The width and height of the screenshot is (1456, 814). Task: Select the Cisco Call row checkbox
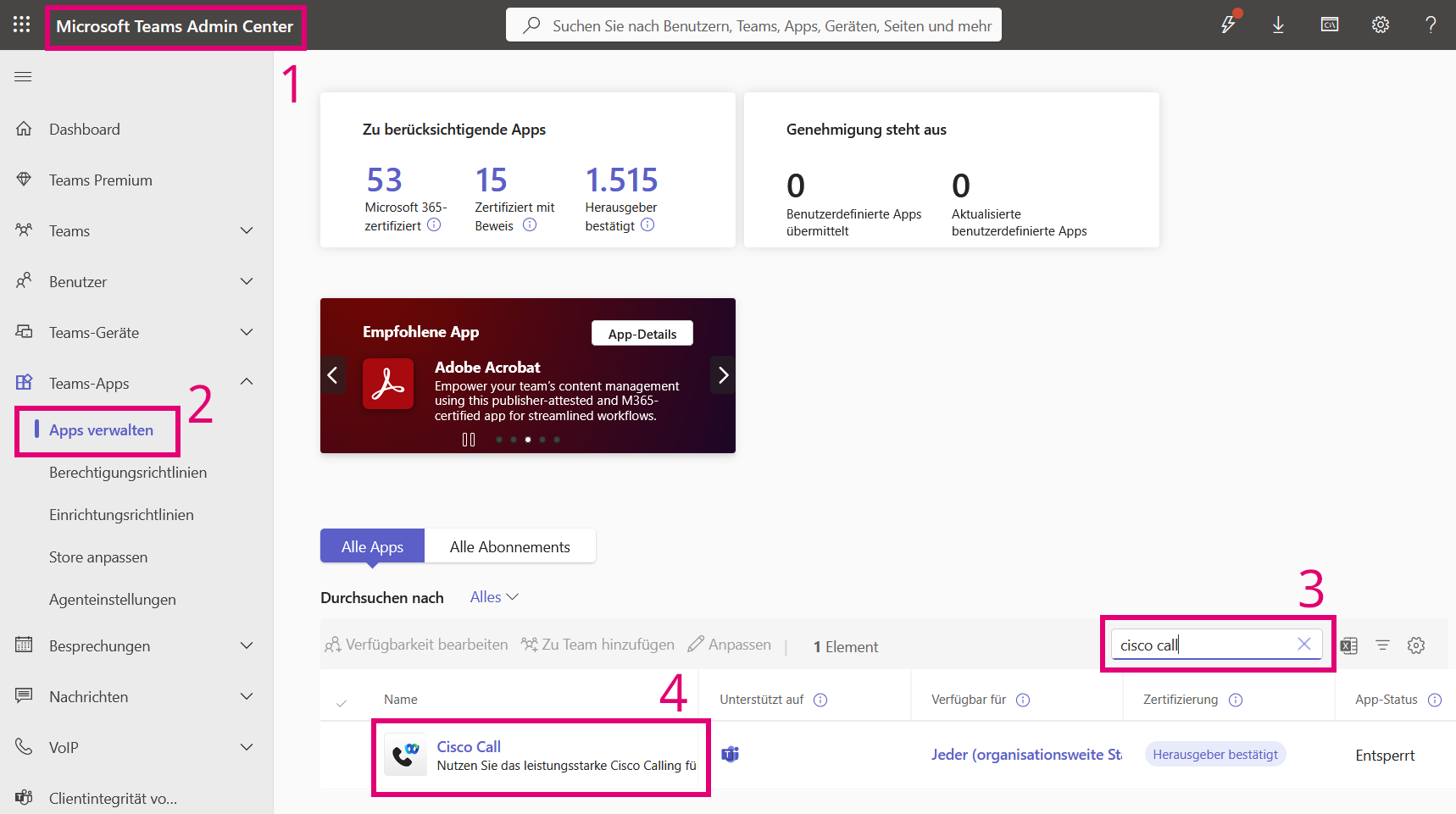342,754
